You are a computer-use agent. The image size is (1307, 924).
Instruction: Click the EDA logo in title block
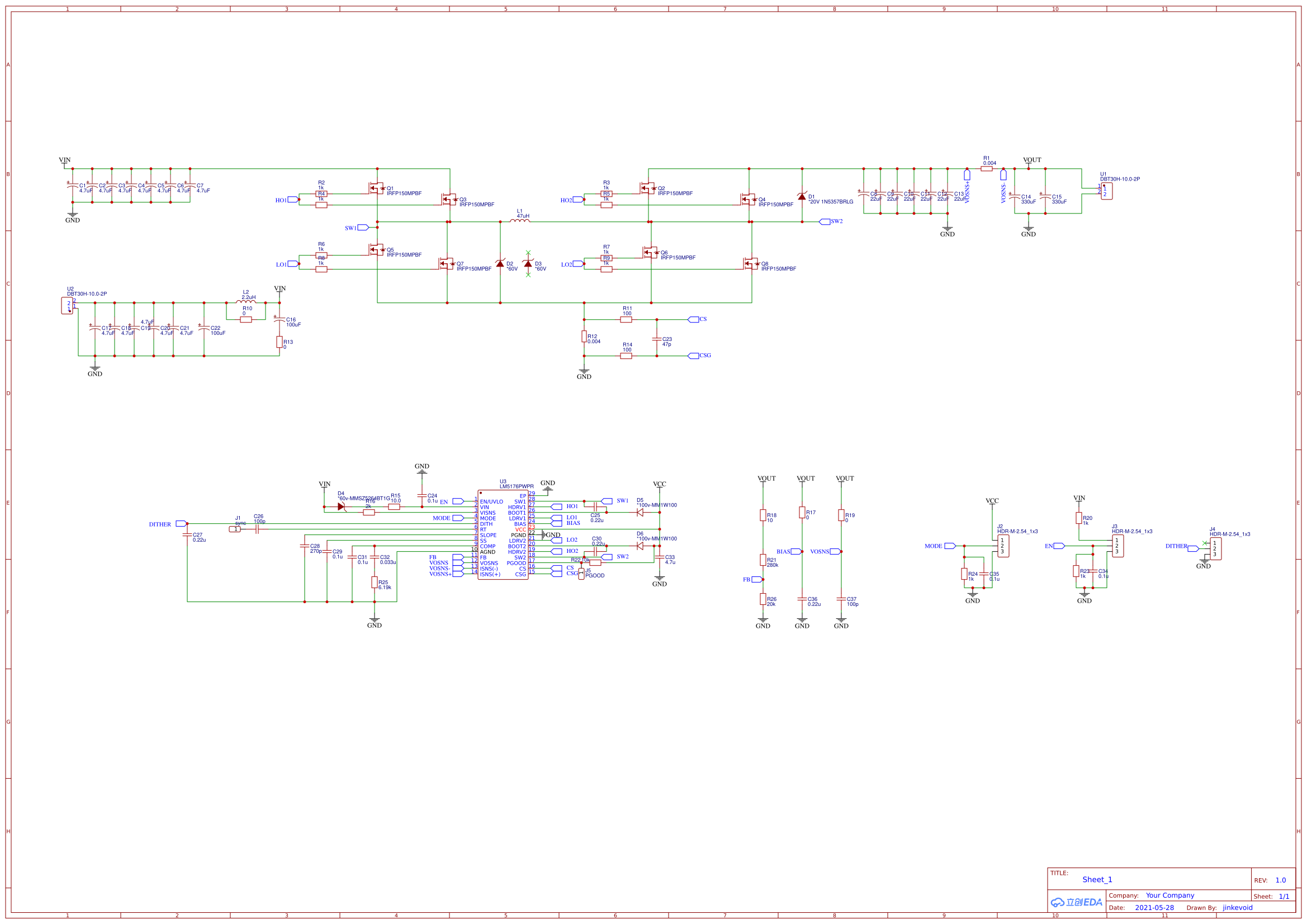click(x=1077, y=902)
